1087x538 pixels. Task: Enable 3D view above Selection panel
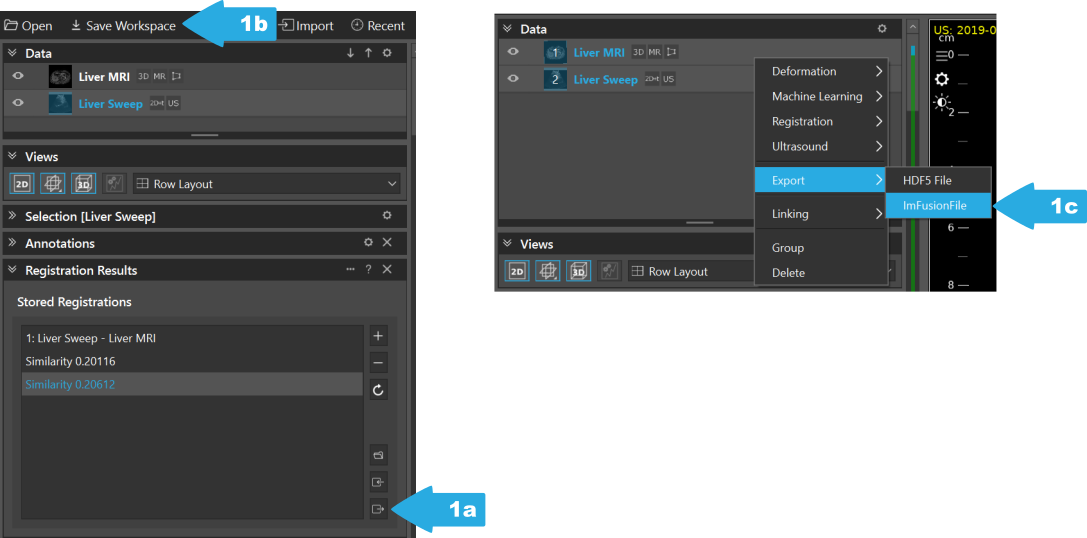83,184
